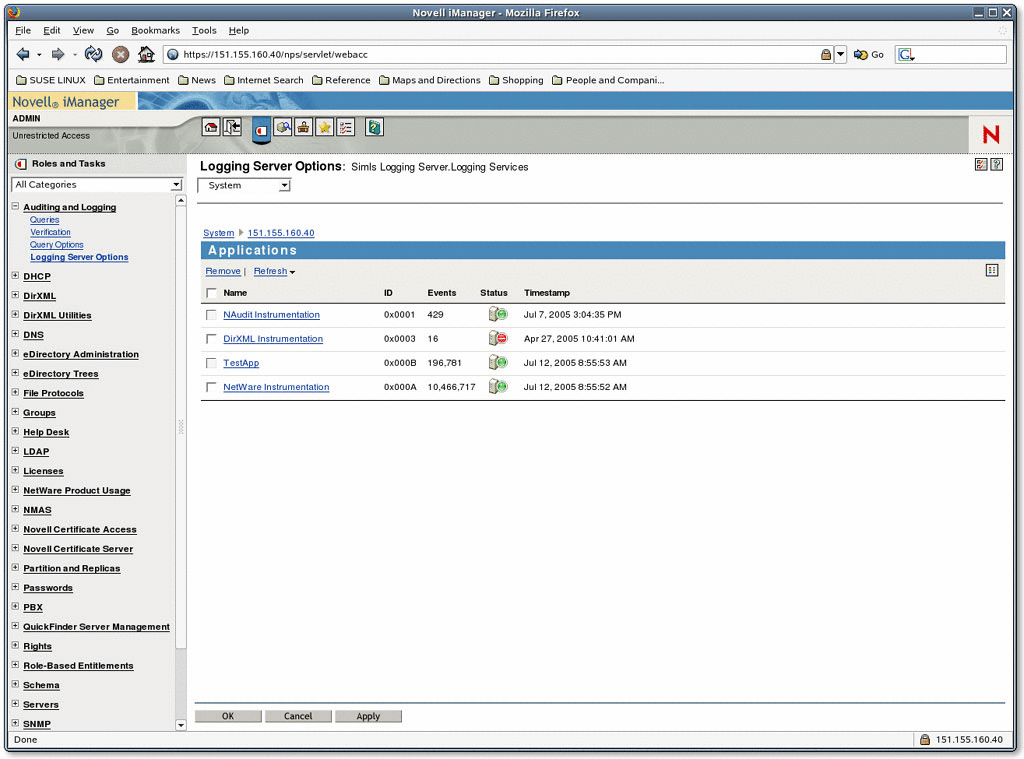Viewport: 1024px width, 759px height.
Task: Open the All Categories dropdown
Action: pyautogui.click(x=97, y=185)
